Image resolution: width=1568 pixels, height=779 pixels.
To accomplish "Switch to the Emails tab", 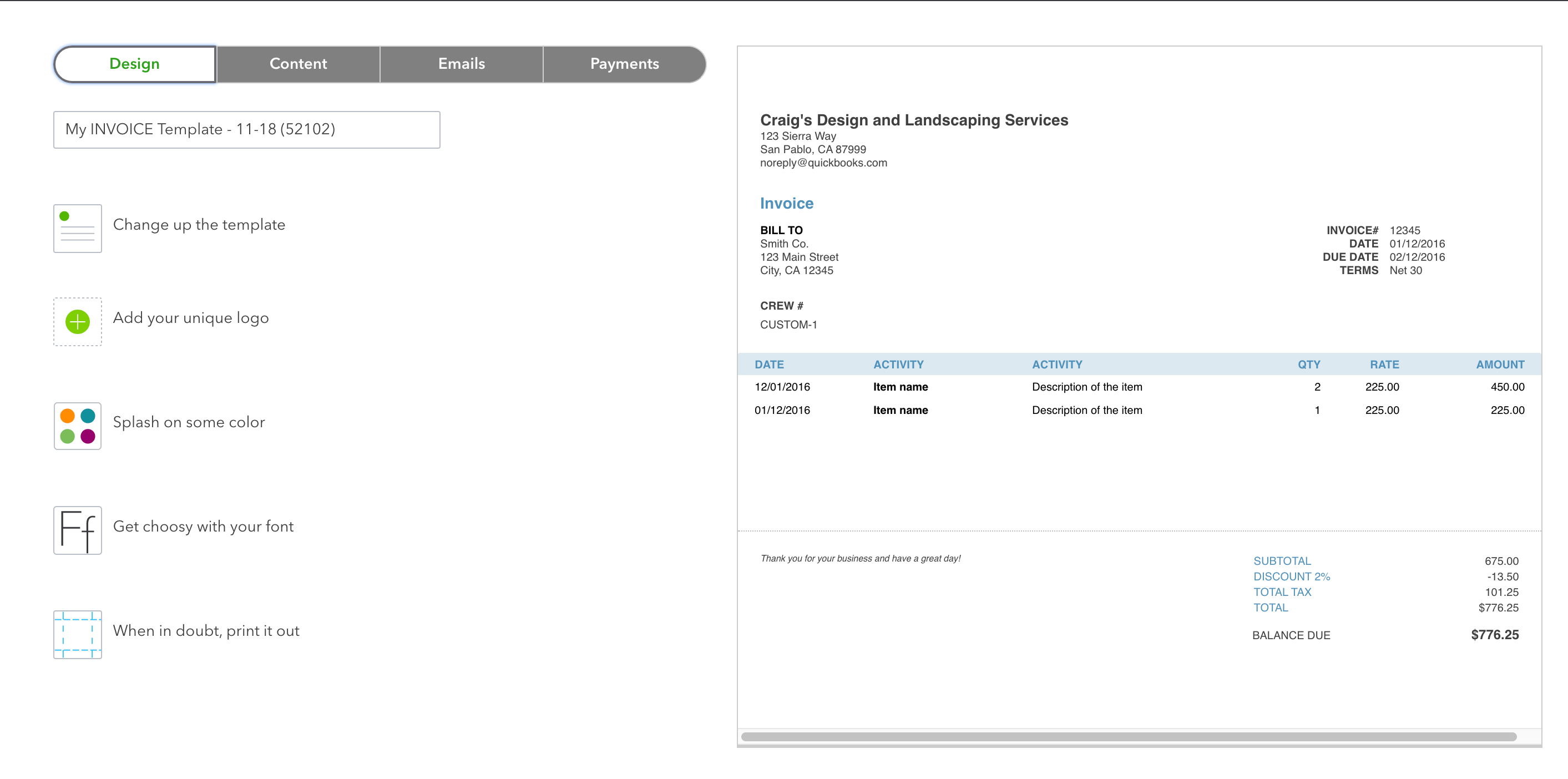I will pos(462,64).
